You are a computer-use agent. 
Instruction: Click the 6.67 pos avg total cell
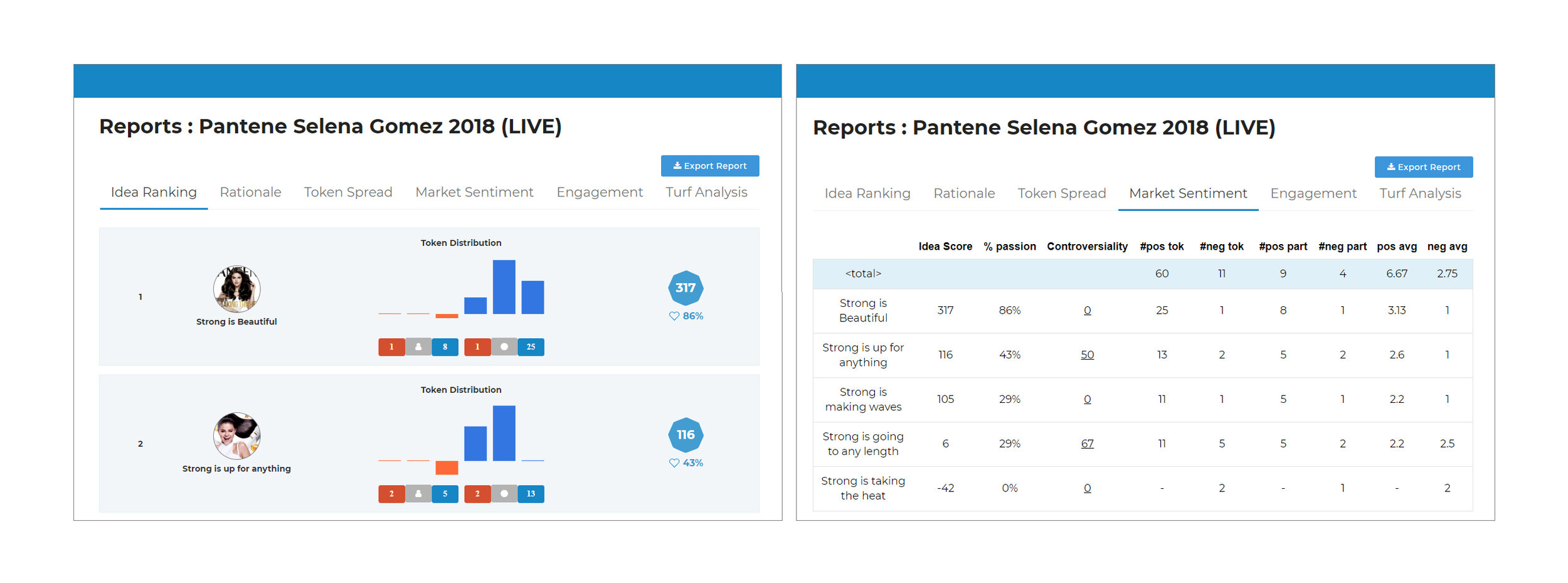coord(1397,274)
